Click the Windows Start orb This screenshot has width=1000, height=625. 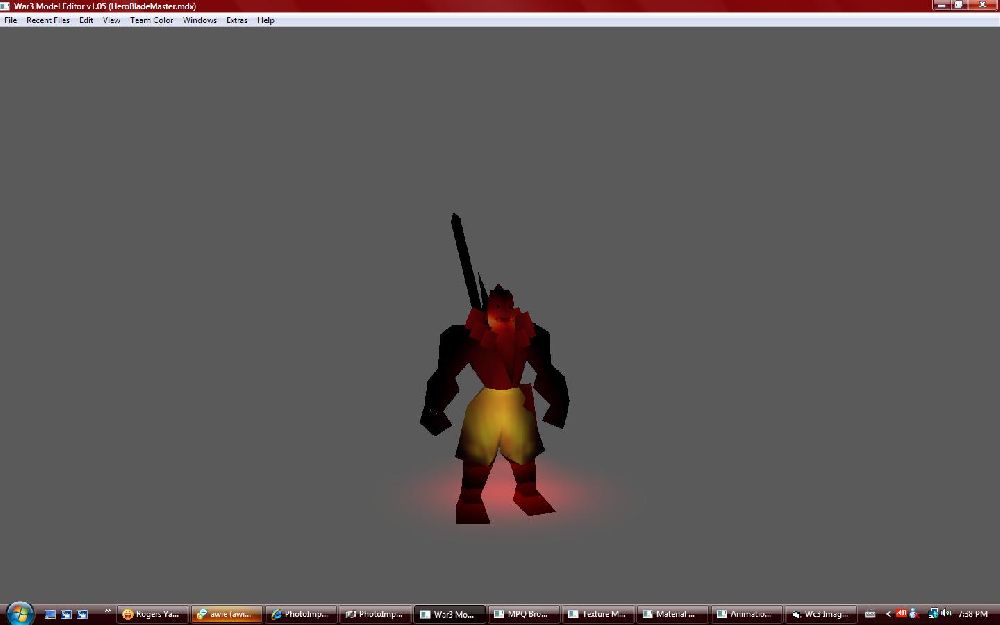point(19,614)
